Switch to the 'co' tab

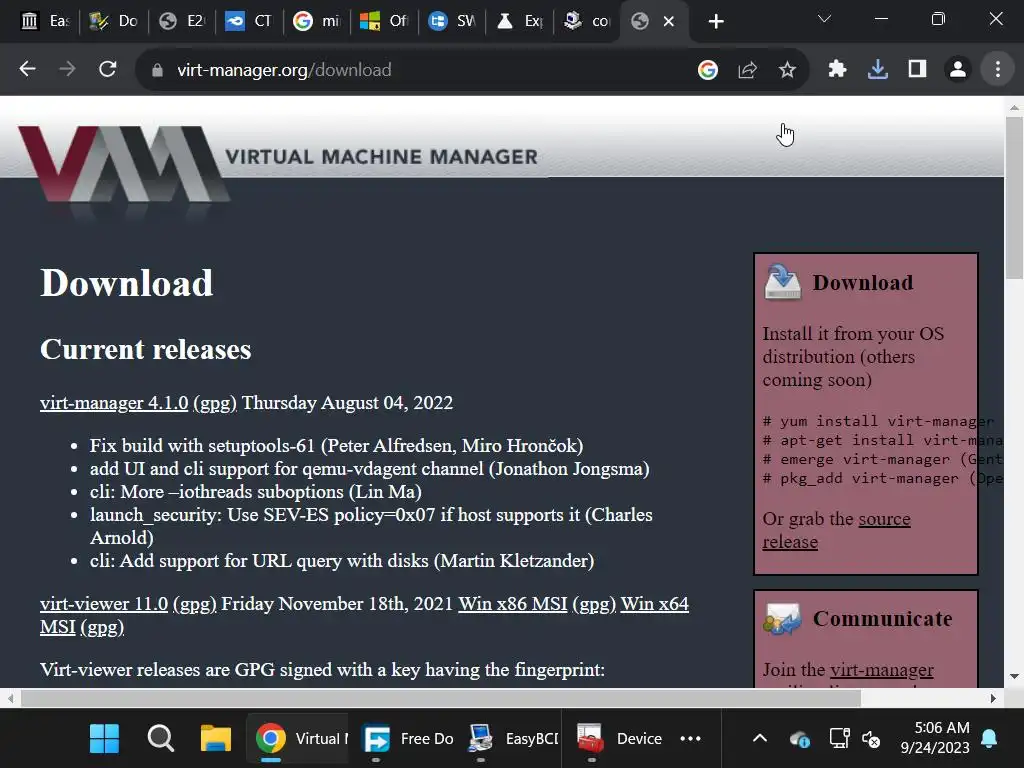pyautogui.click(x=587, y=22)
